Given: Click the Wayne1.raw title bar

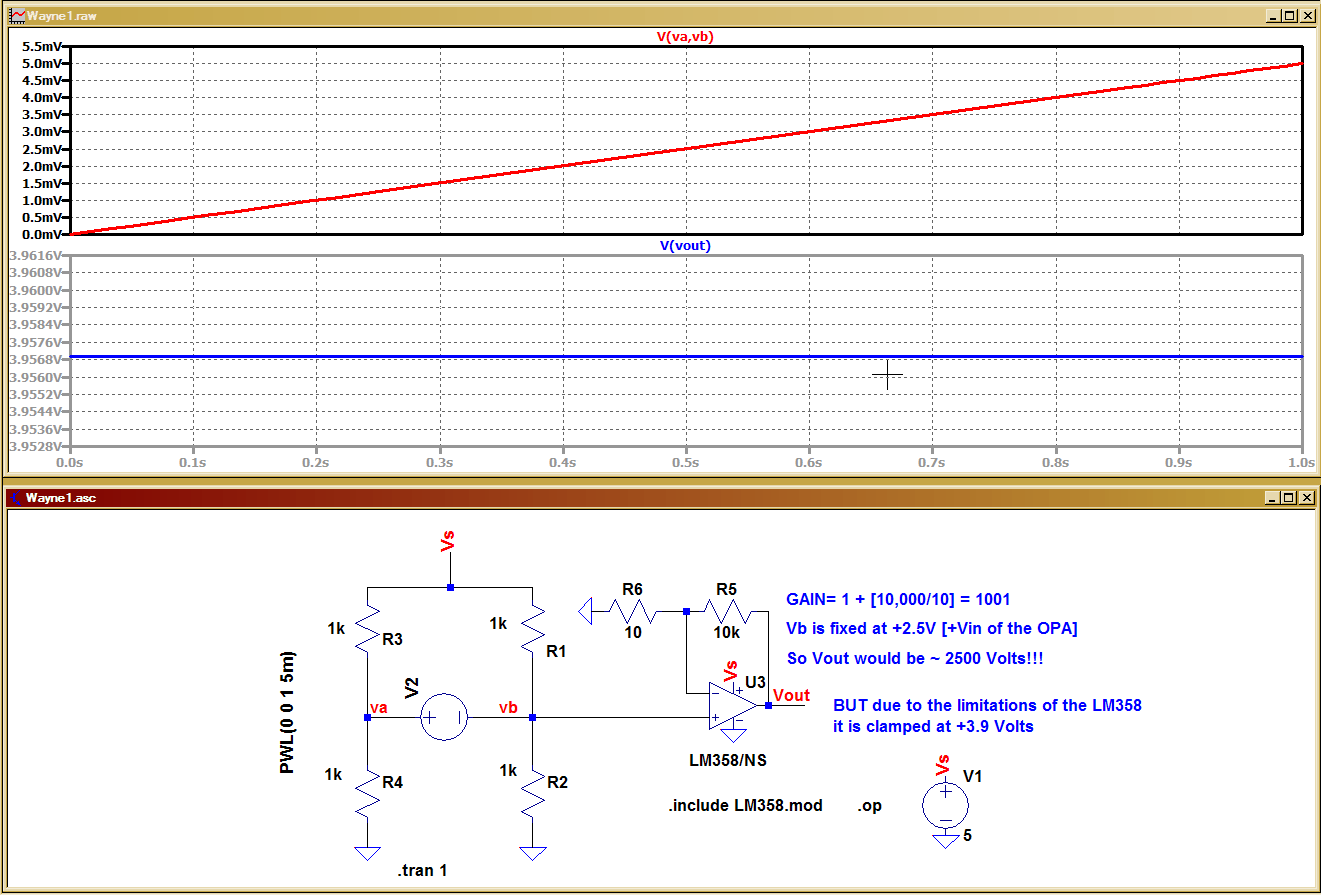Looking at the screenshot, I should pos(660,16).
